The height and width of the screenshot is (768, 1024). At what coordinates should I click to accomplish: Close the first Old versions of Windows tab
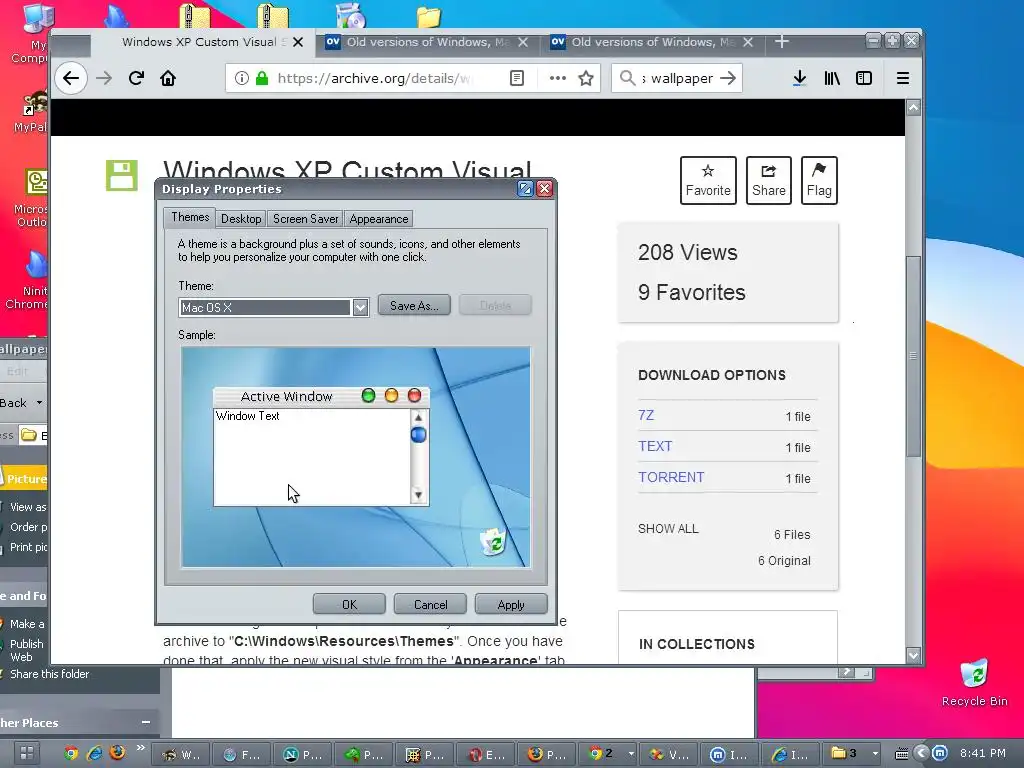click(522, 42)
